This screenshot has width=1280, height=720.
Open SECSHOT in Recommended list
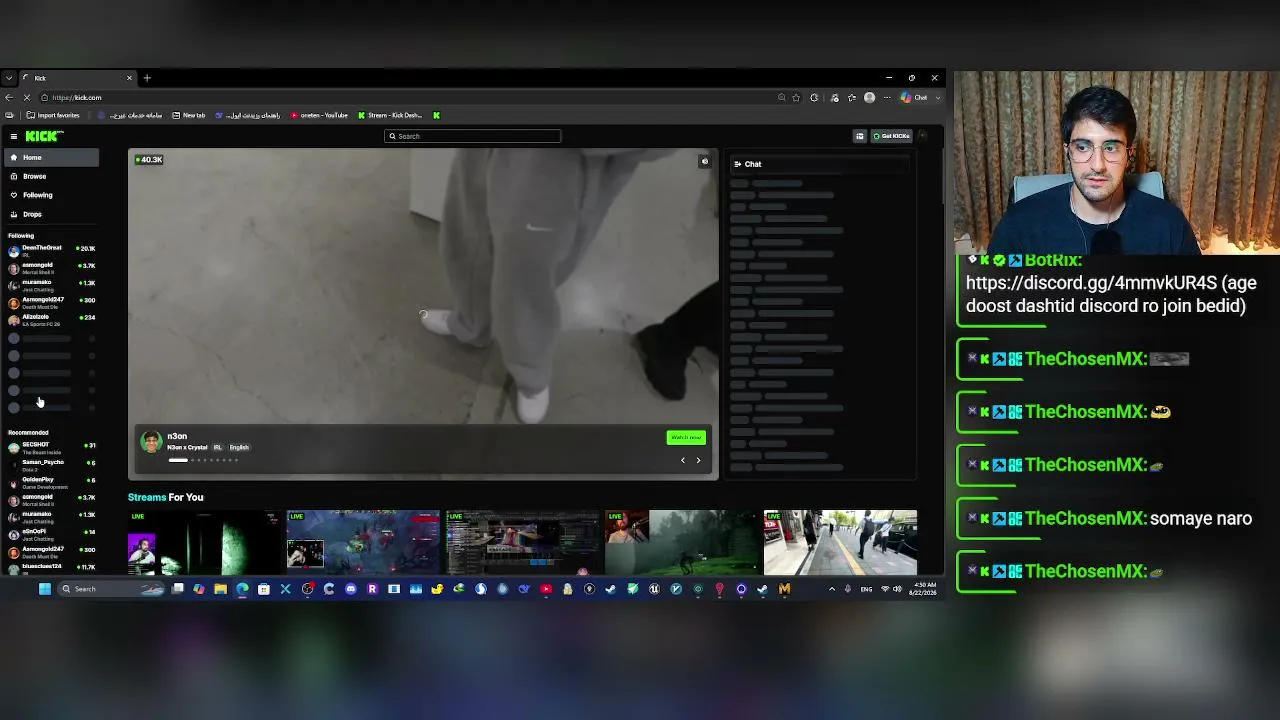(x=51, y=447)
